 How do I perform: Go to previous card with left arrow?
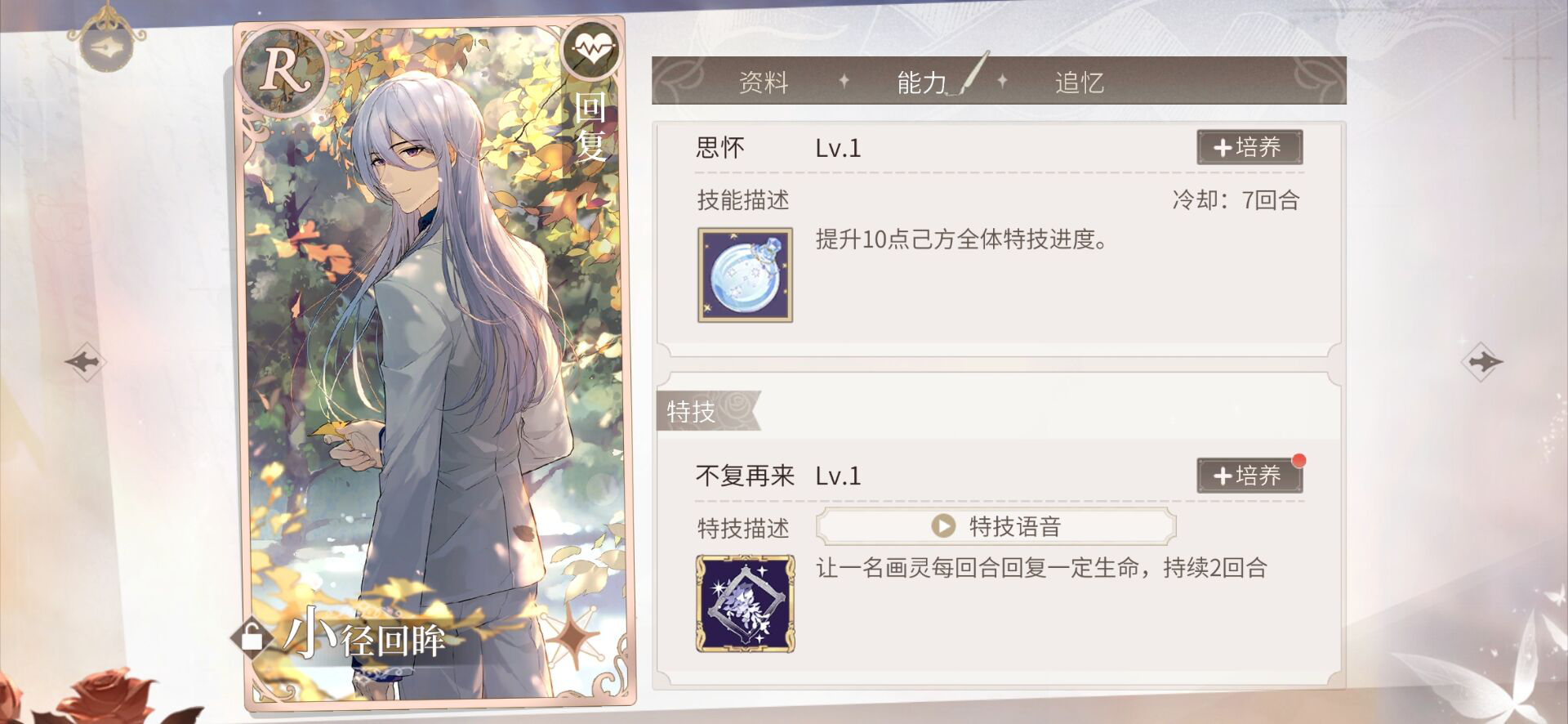click(x=85, y=361)
